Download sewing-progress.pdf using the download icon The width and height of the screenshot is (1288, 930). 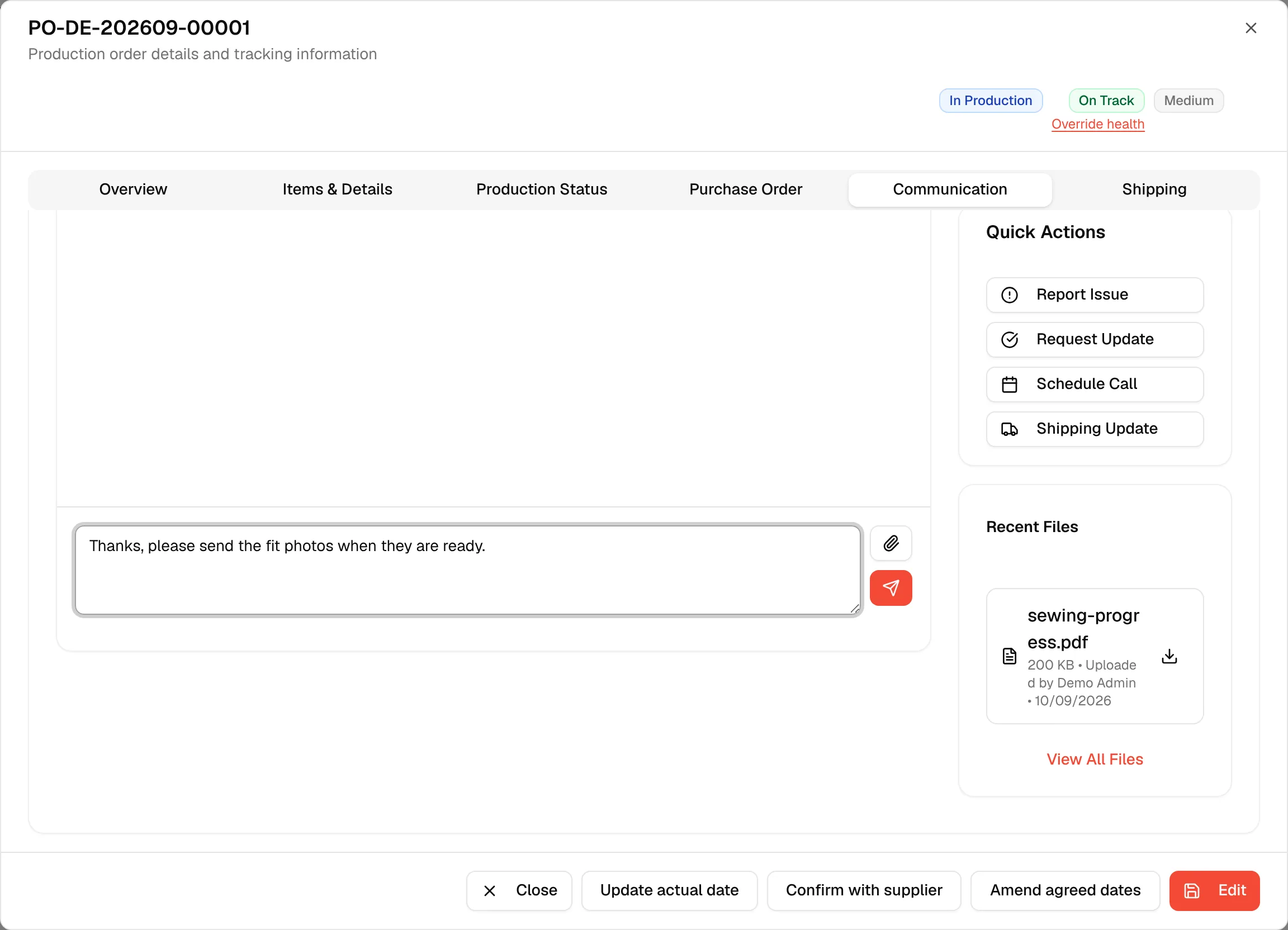pyautogui.click(x=1169, y=656)
